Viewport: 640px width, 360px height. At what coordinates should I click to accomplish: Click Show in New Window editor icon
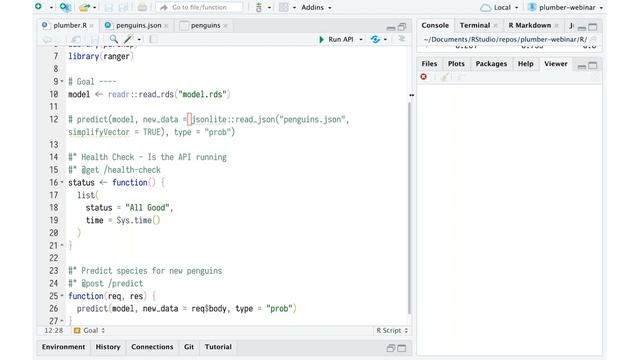pyautogui.click(x=76, y=40)
